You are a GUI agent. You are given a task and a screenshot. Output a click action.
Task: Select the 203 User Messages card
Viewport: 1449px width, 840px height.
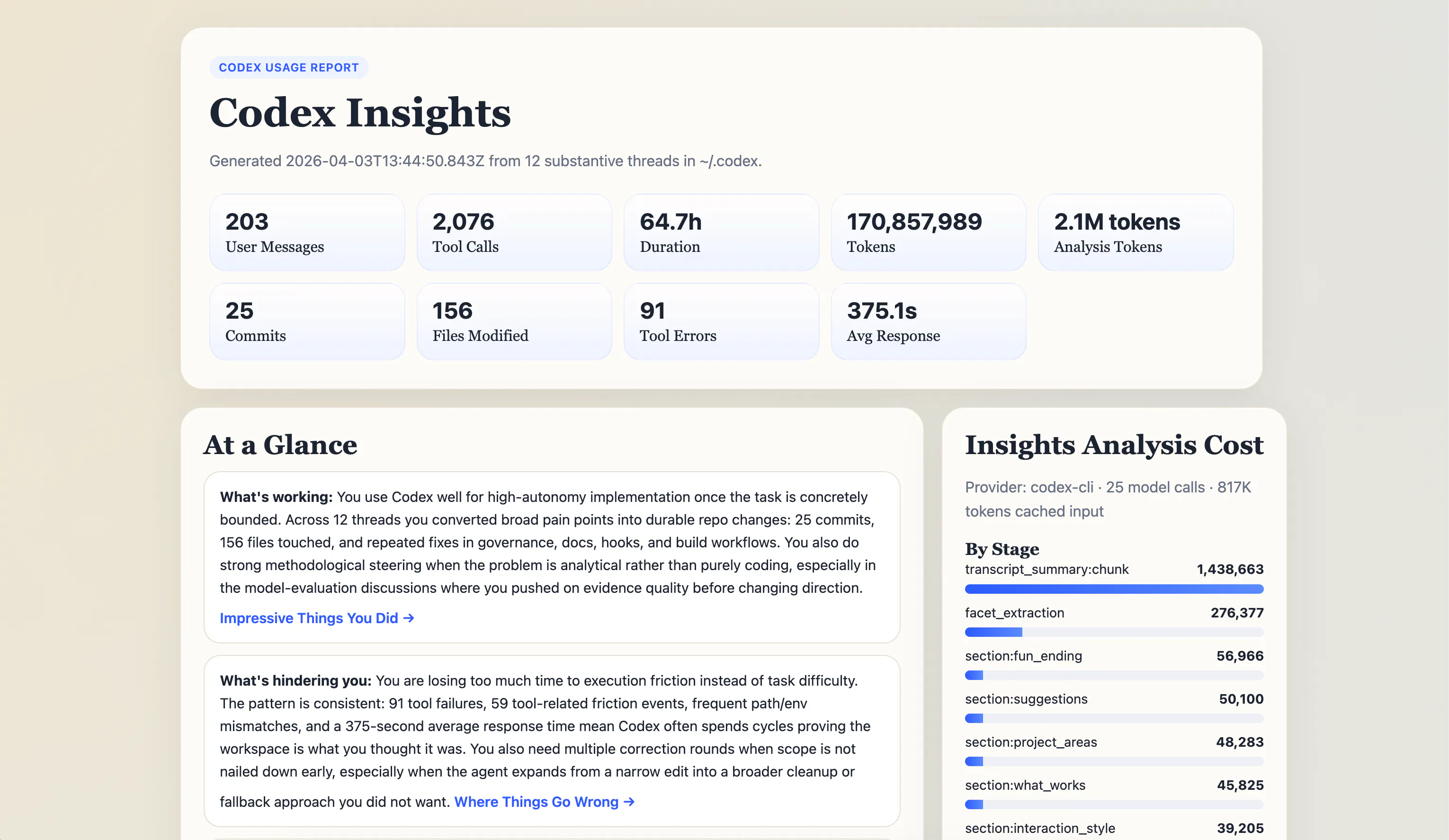point(307,232)
